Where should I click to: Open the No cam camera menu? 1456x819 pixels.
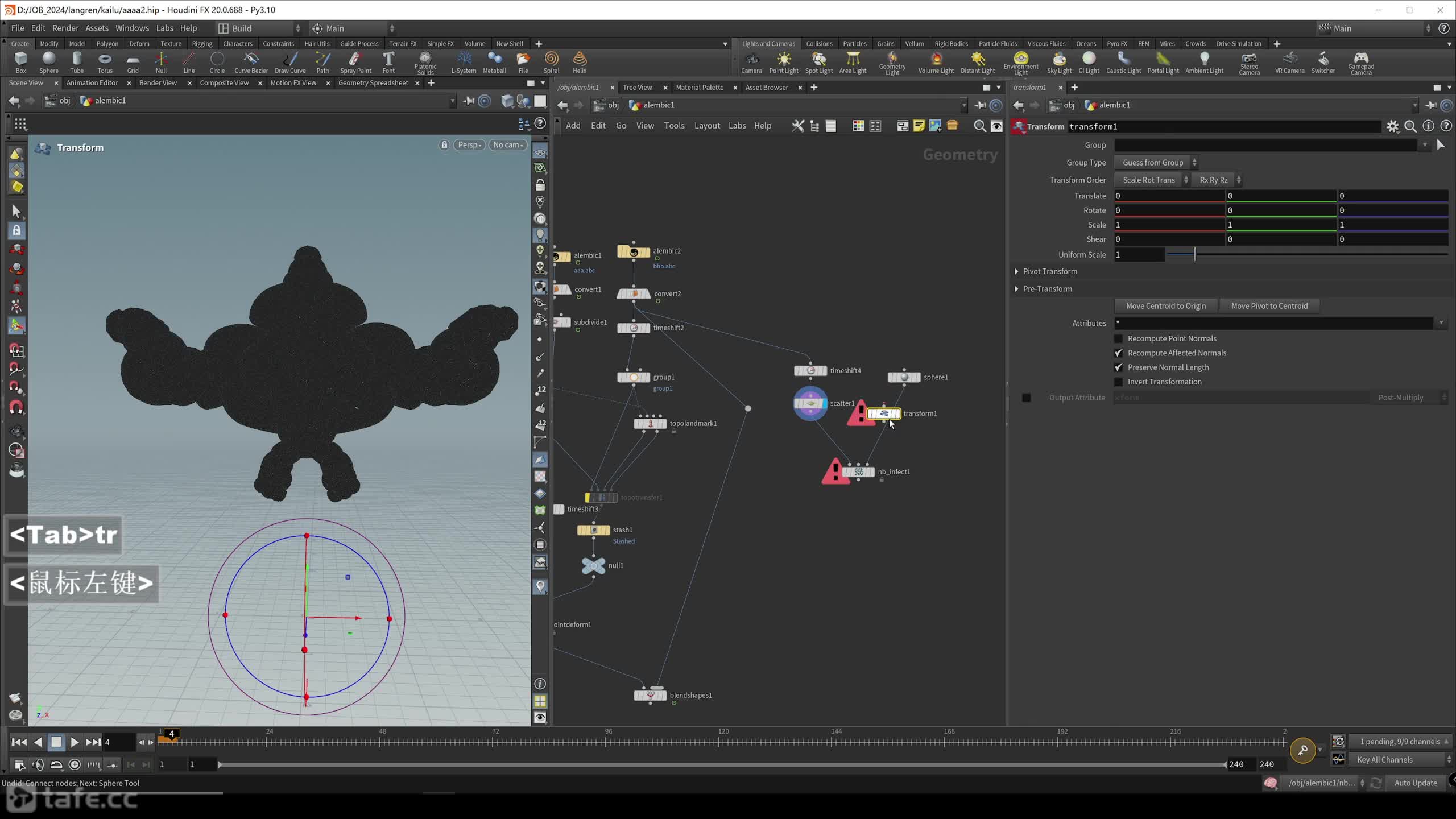point(507,145)
